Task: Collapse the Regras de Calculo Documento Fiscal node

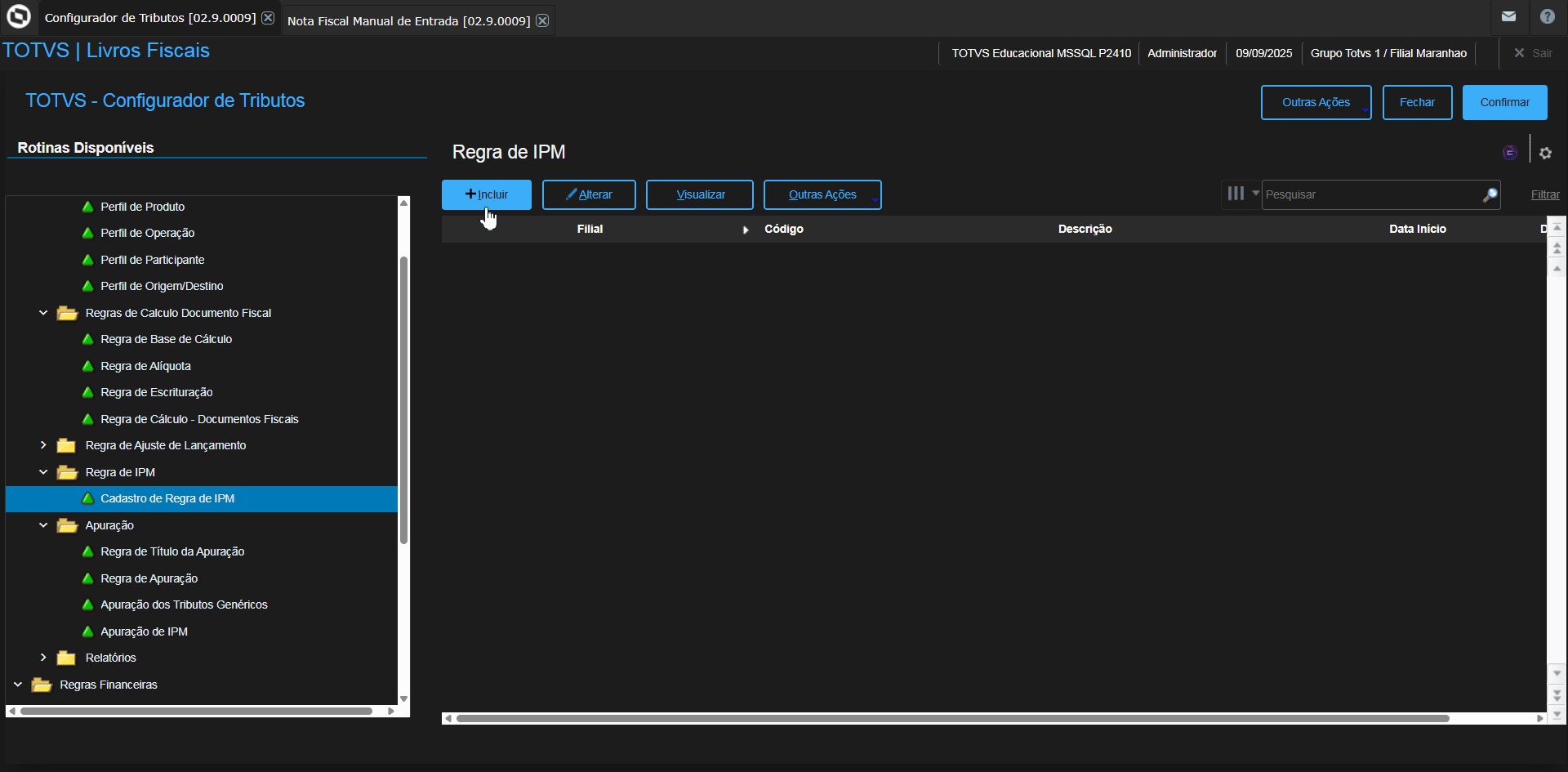Action: [x=43, y=313]
